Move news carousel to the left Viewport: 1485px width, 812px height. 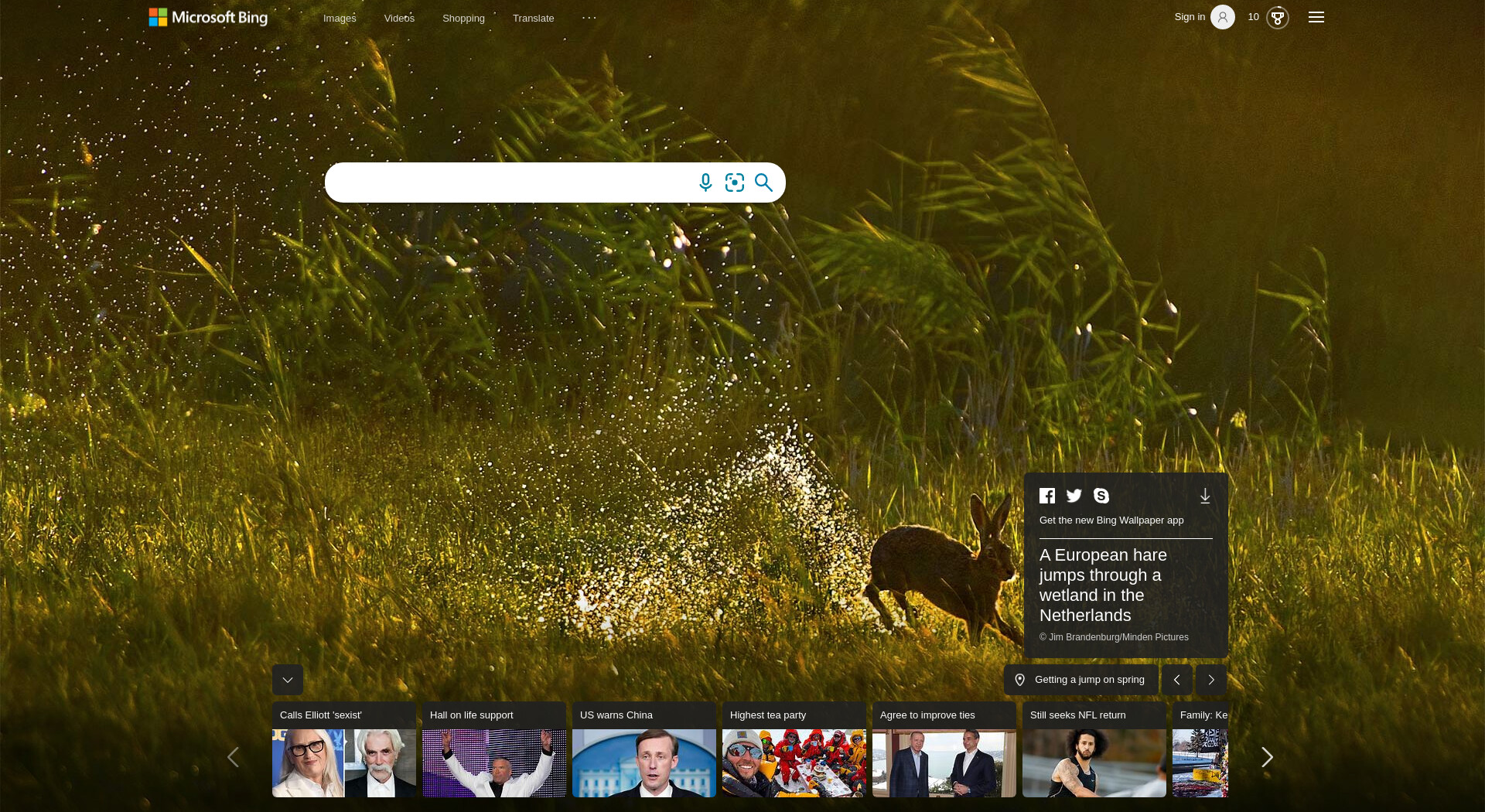(x=233, y=757)
